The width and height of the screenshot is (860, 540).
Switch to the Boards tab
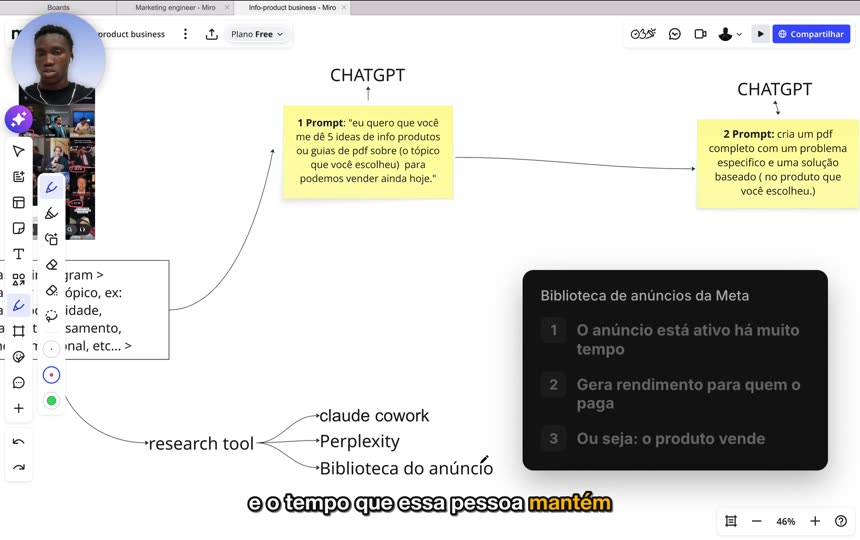[58, 7]
